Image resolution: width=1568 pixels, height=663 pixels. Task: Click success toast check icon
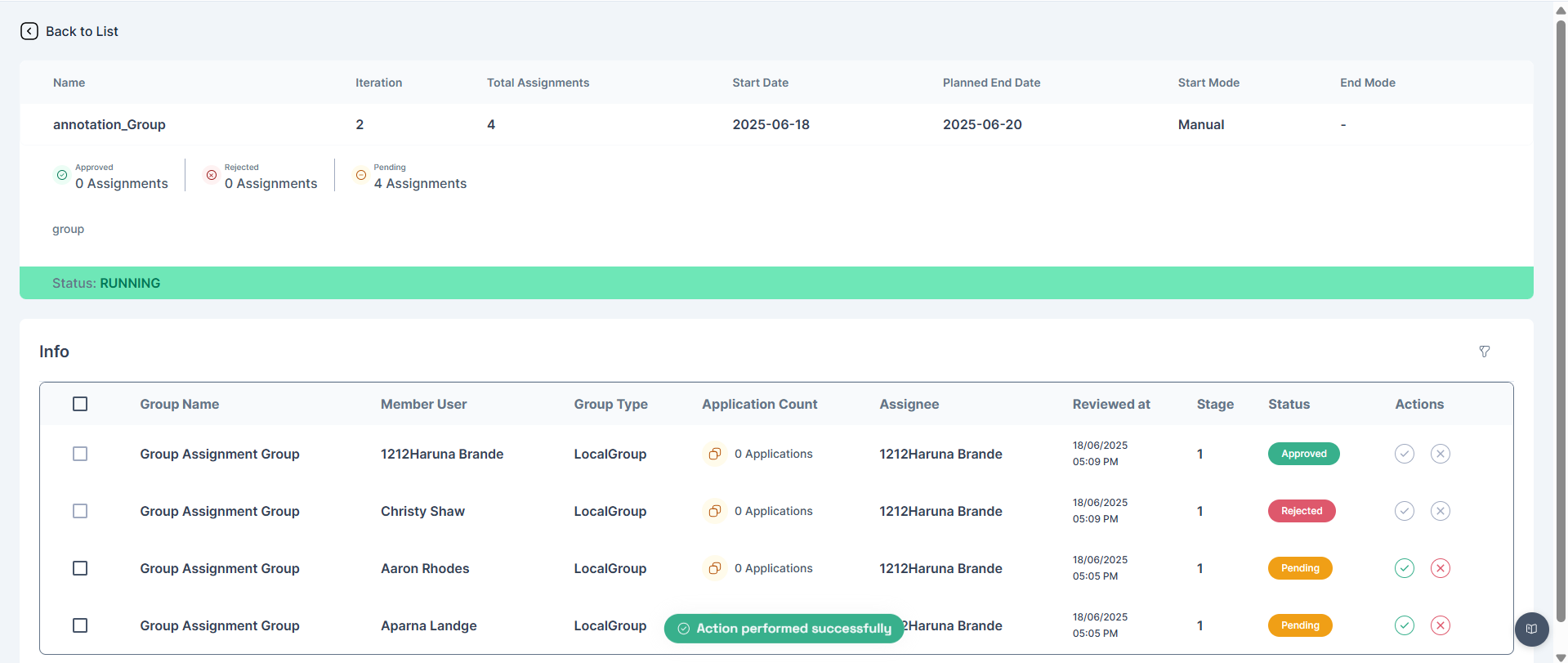pos(684,629)
